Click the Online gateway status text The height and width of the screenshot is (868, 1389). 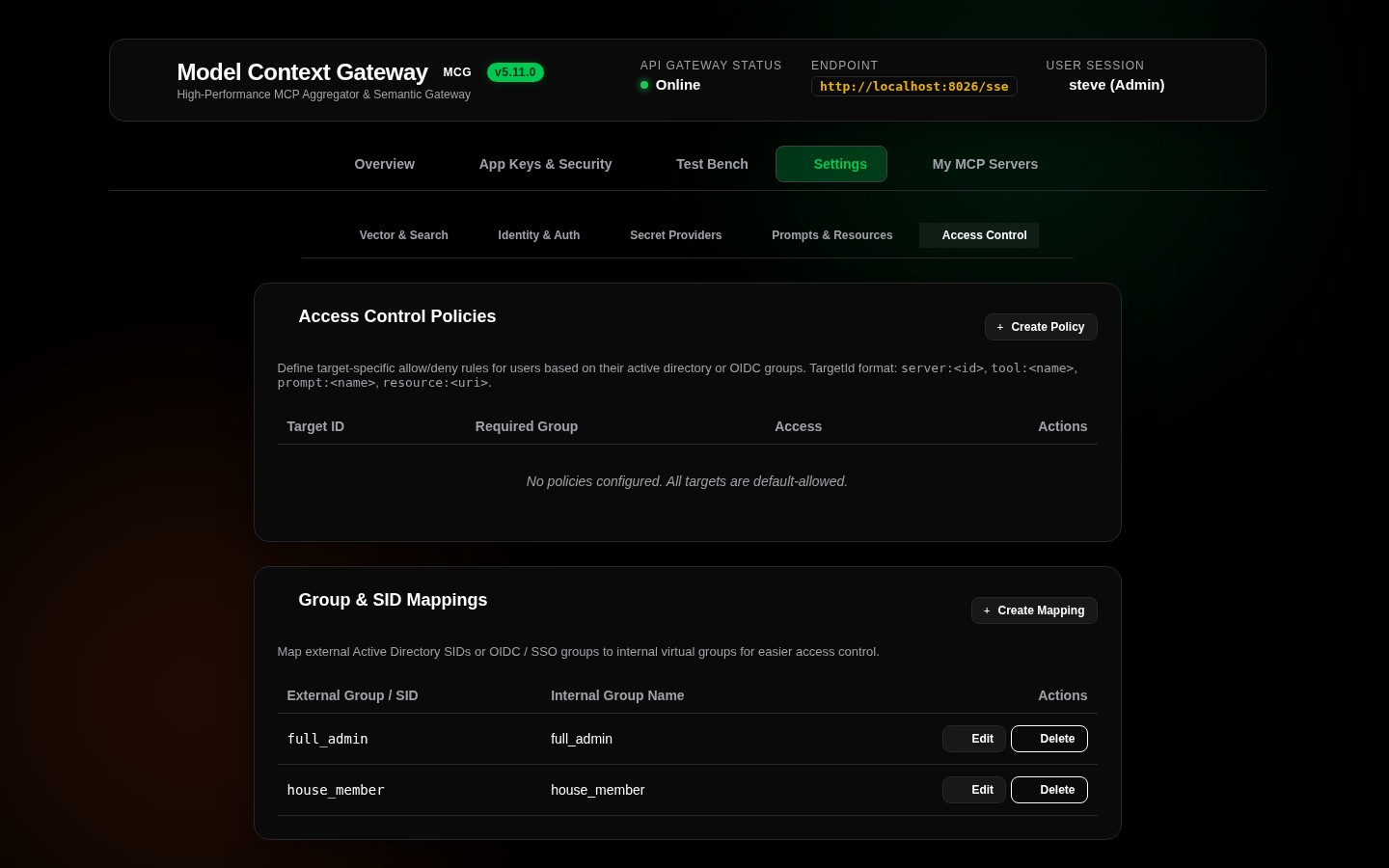pyautogui.click(x=678, y=85)
